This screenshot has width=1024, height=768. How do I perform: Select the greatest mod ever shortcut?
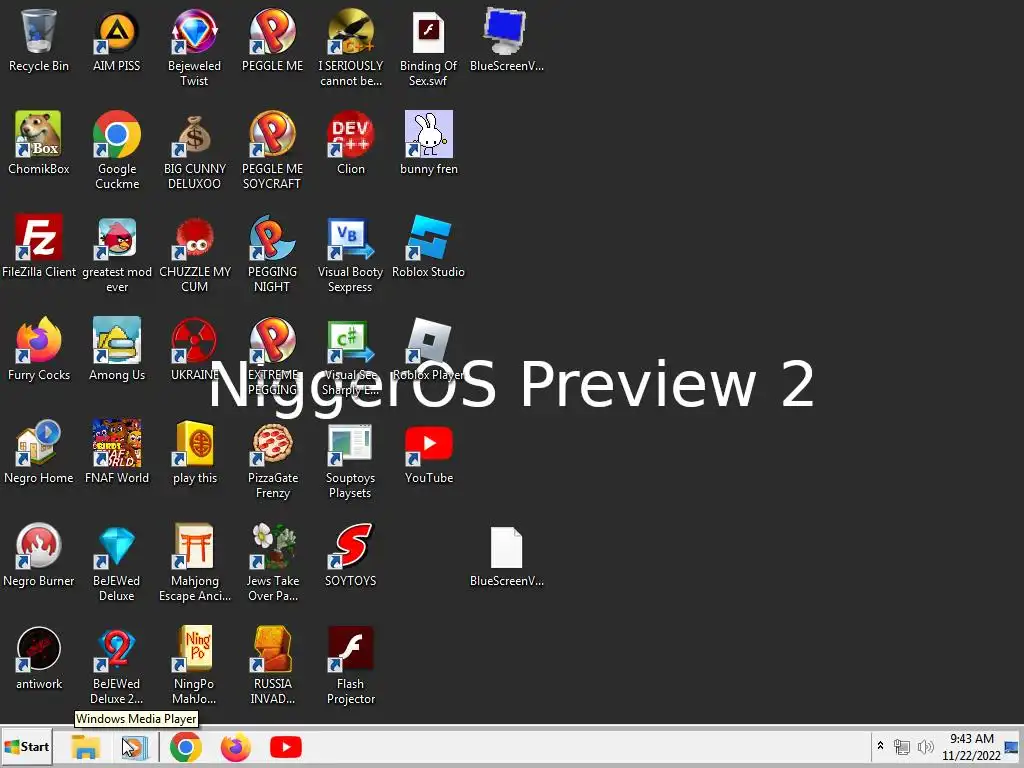click(x=117, y=254)
